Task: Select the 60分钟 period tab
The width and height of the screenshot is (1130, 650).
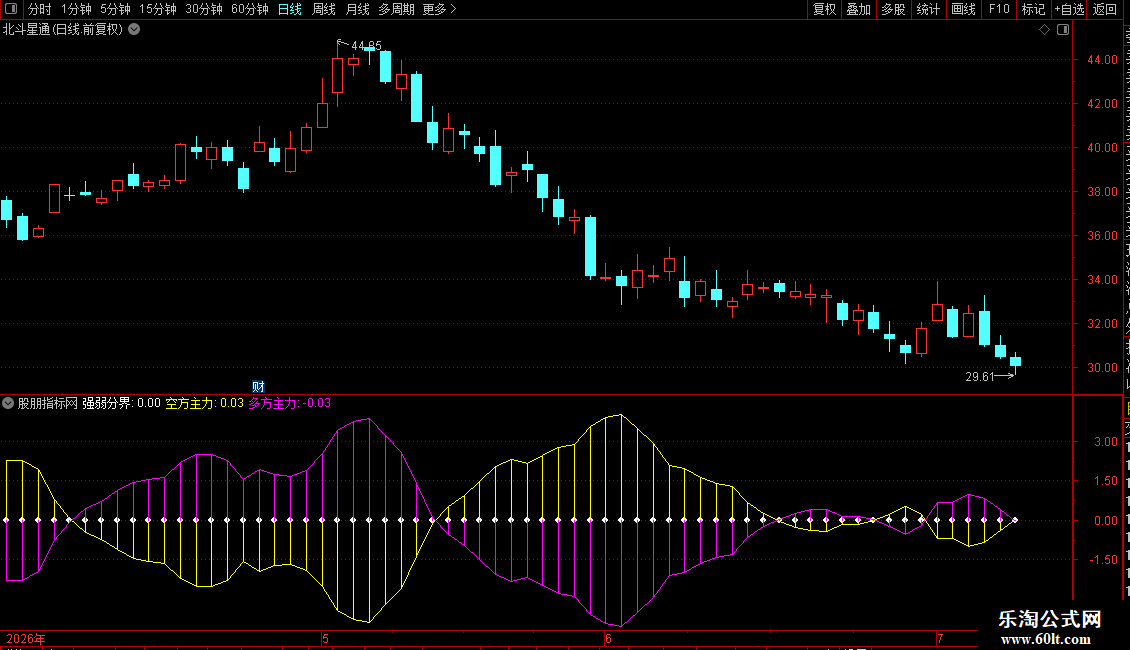Action: point(250,9)
